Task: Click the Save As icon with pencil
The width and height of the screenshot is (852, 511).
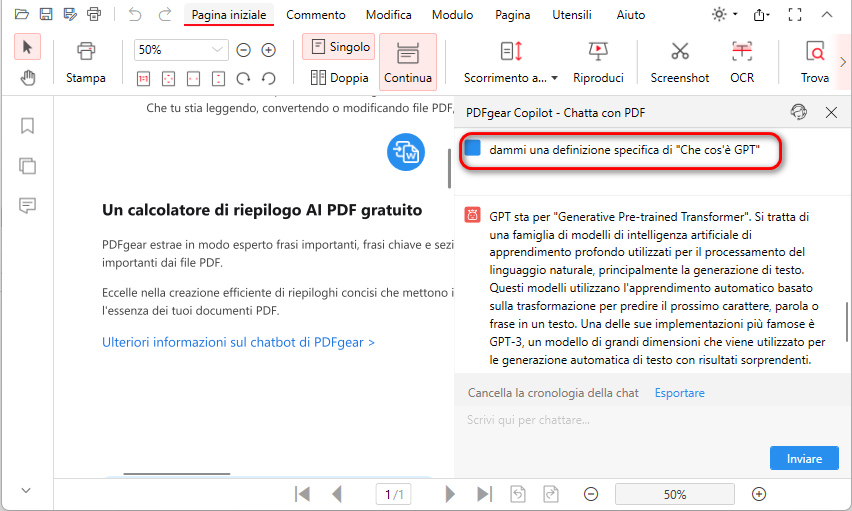Action: tap(70, 14)
